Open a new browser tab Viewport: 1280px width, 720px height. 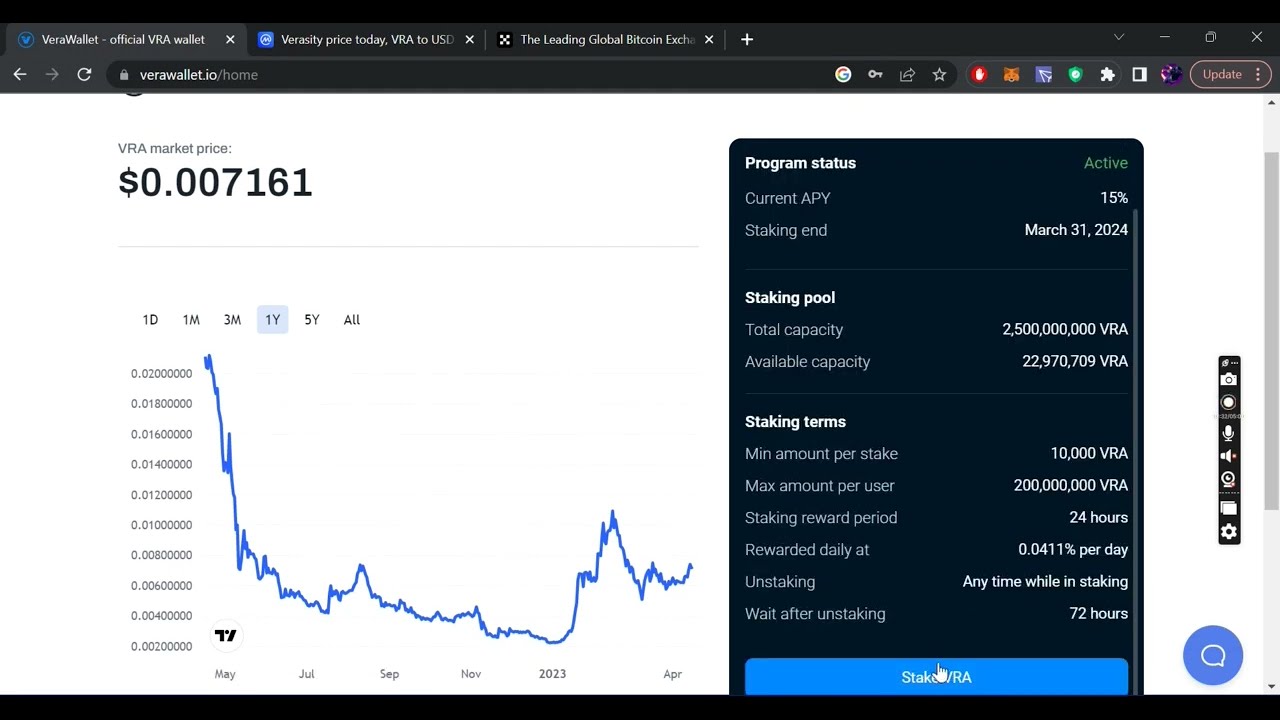747,39
